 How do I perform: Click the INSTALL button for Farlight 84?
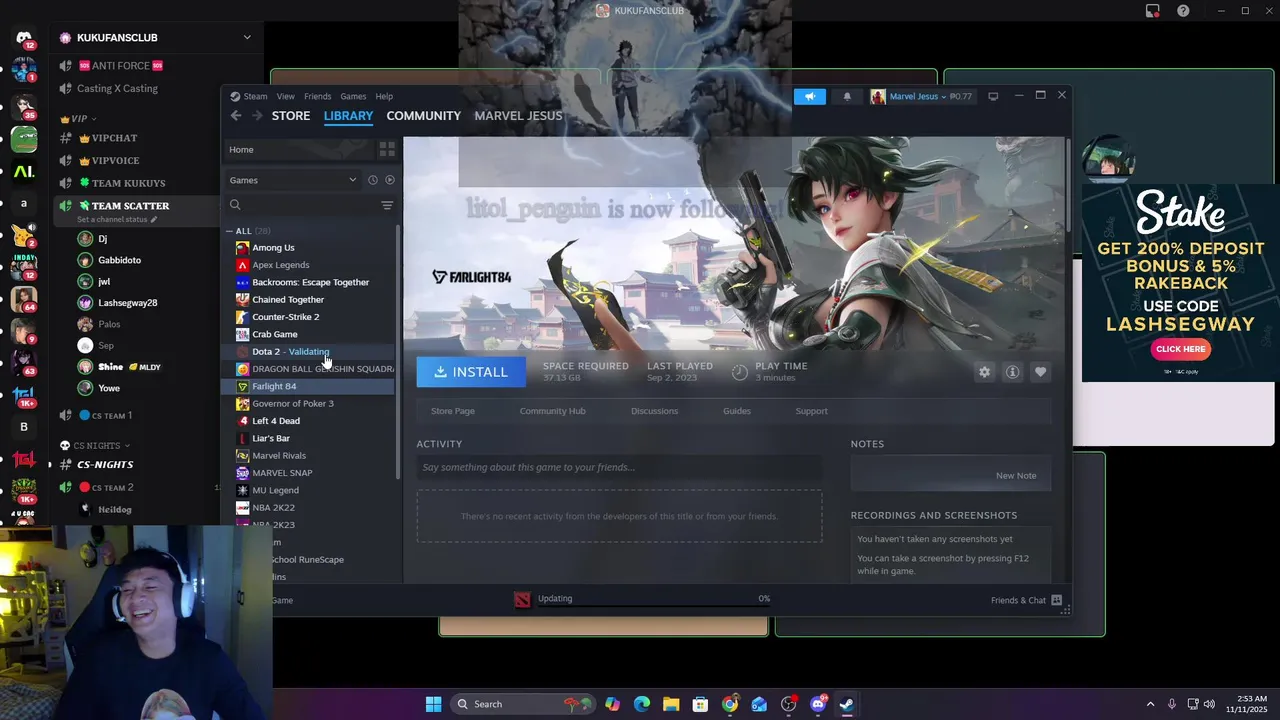[471, 372]
